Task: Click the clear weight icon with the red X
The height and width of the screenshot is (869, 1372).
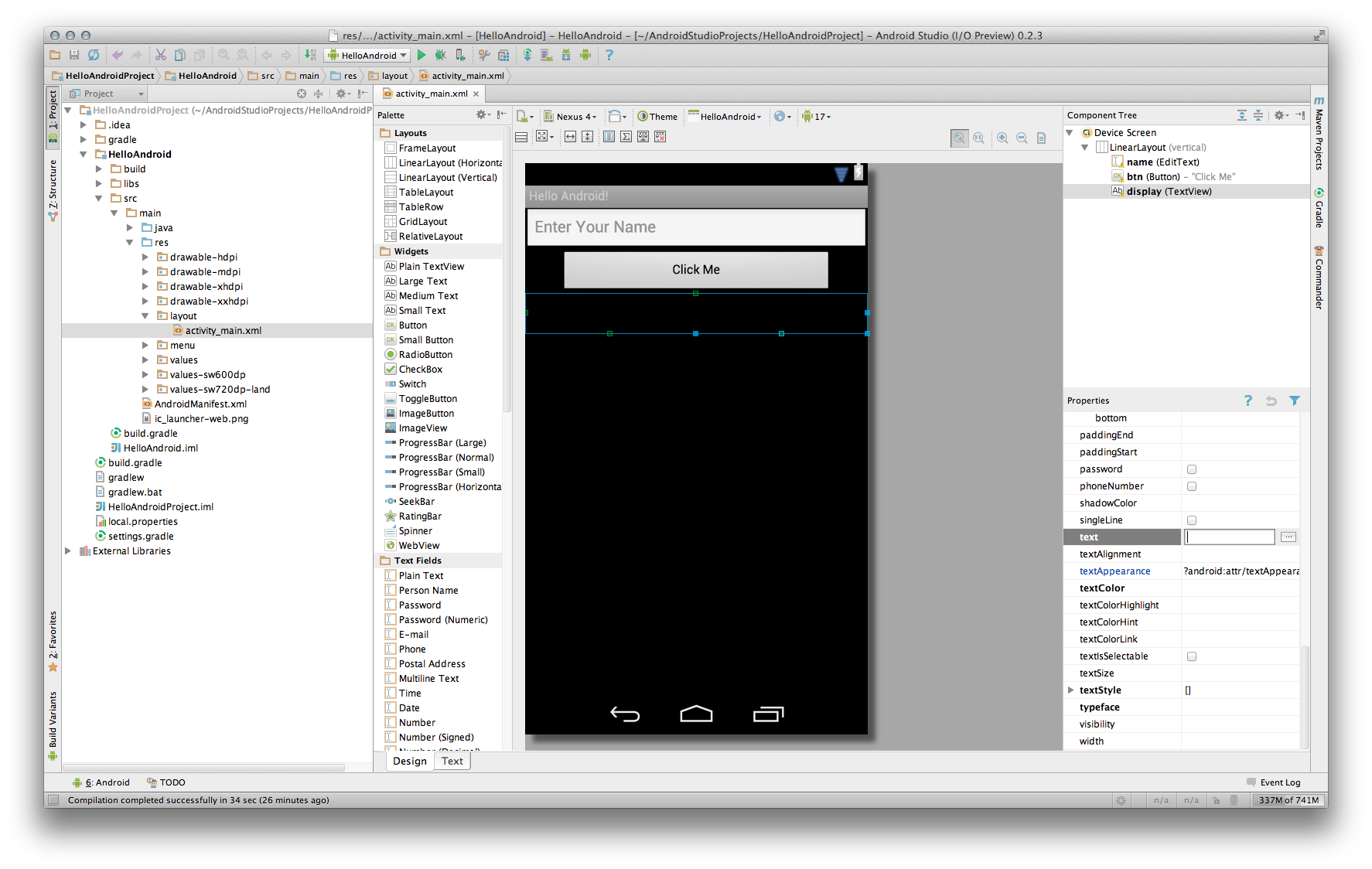Action: [660, 137]
